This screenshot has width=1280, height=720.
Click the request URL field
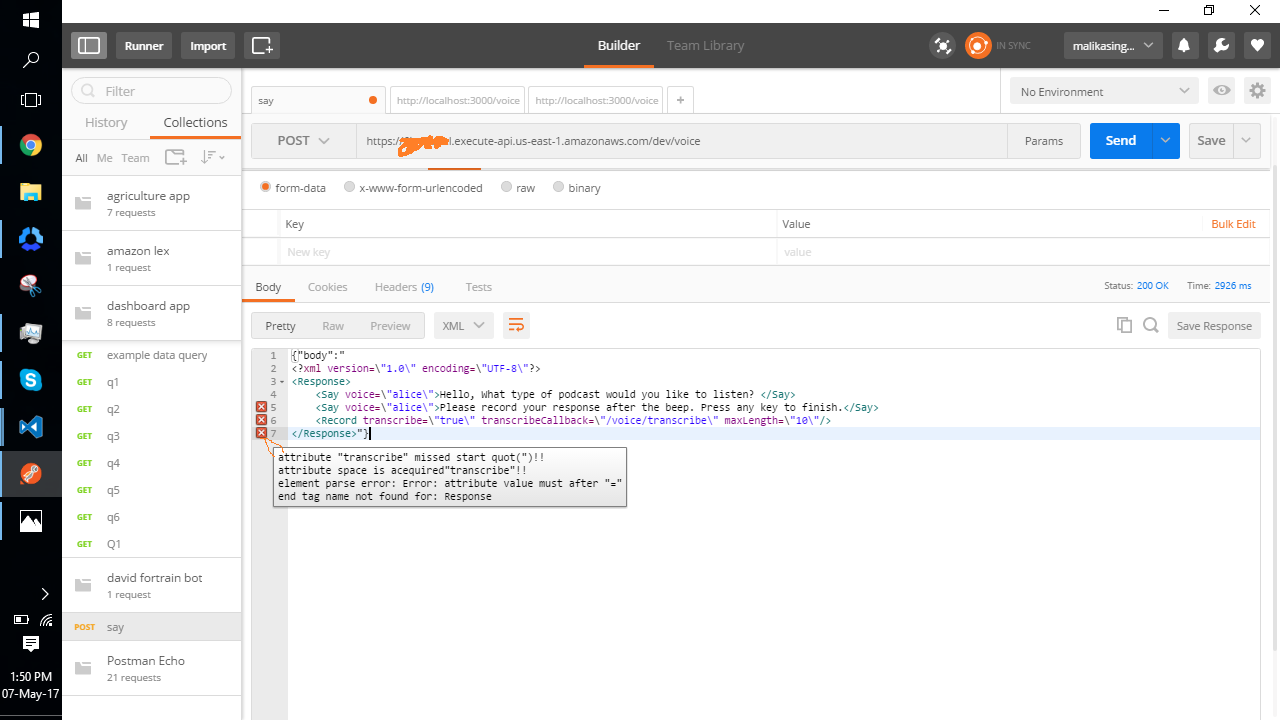point(682,141)
